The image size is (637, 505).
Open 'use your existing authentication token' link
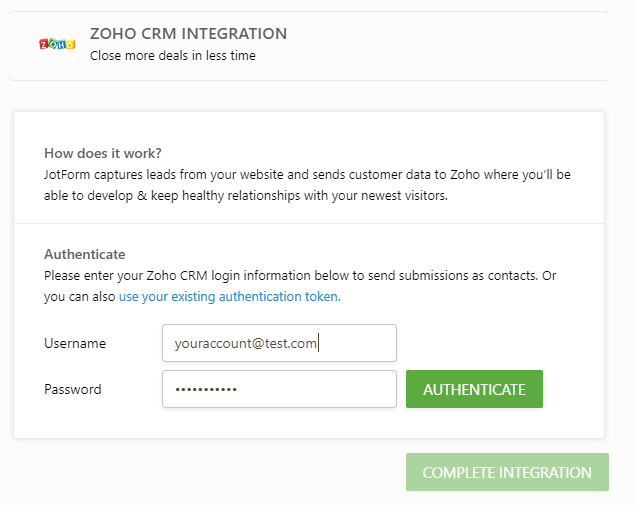click(229, 296)
